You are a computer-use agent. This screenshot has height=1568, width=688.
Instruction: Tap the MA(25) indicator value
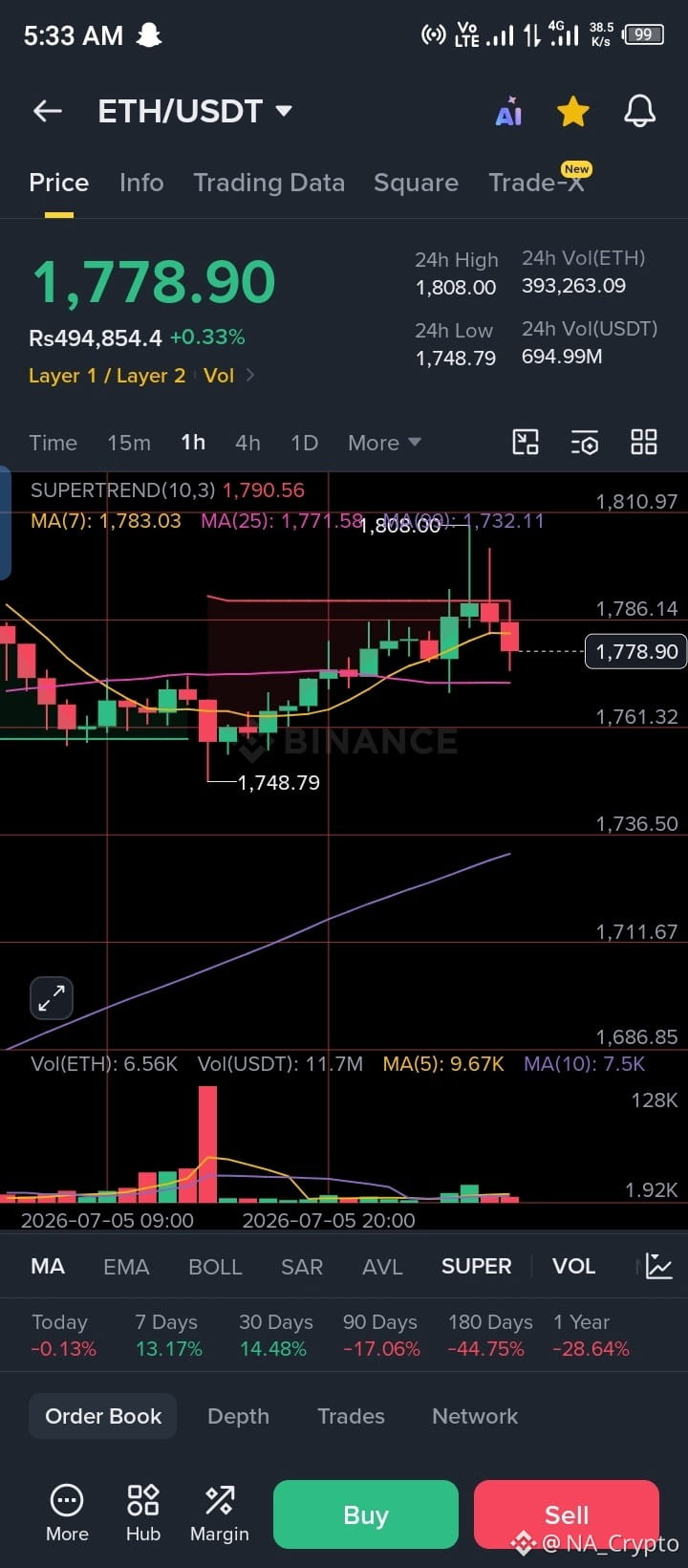coord(282,521)
